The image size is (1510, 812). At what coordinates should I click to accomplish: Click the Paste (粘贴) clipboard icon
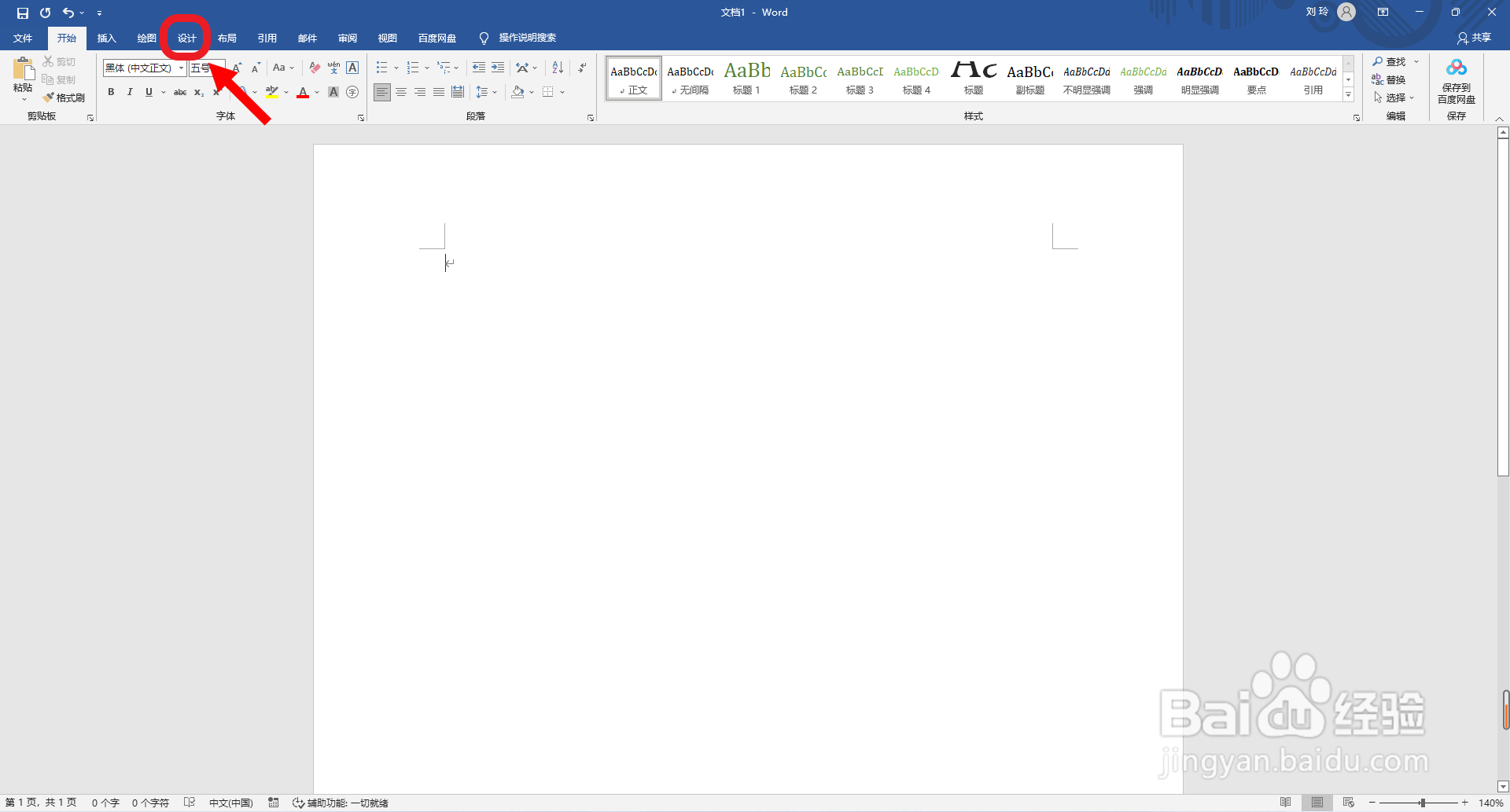(23, 69)
